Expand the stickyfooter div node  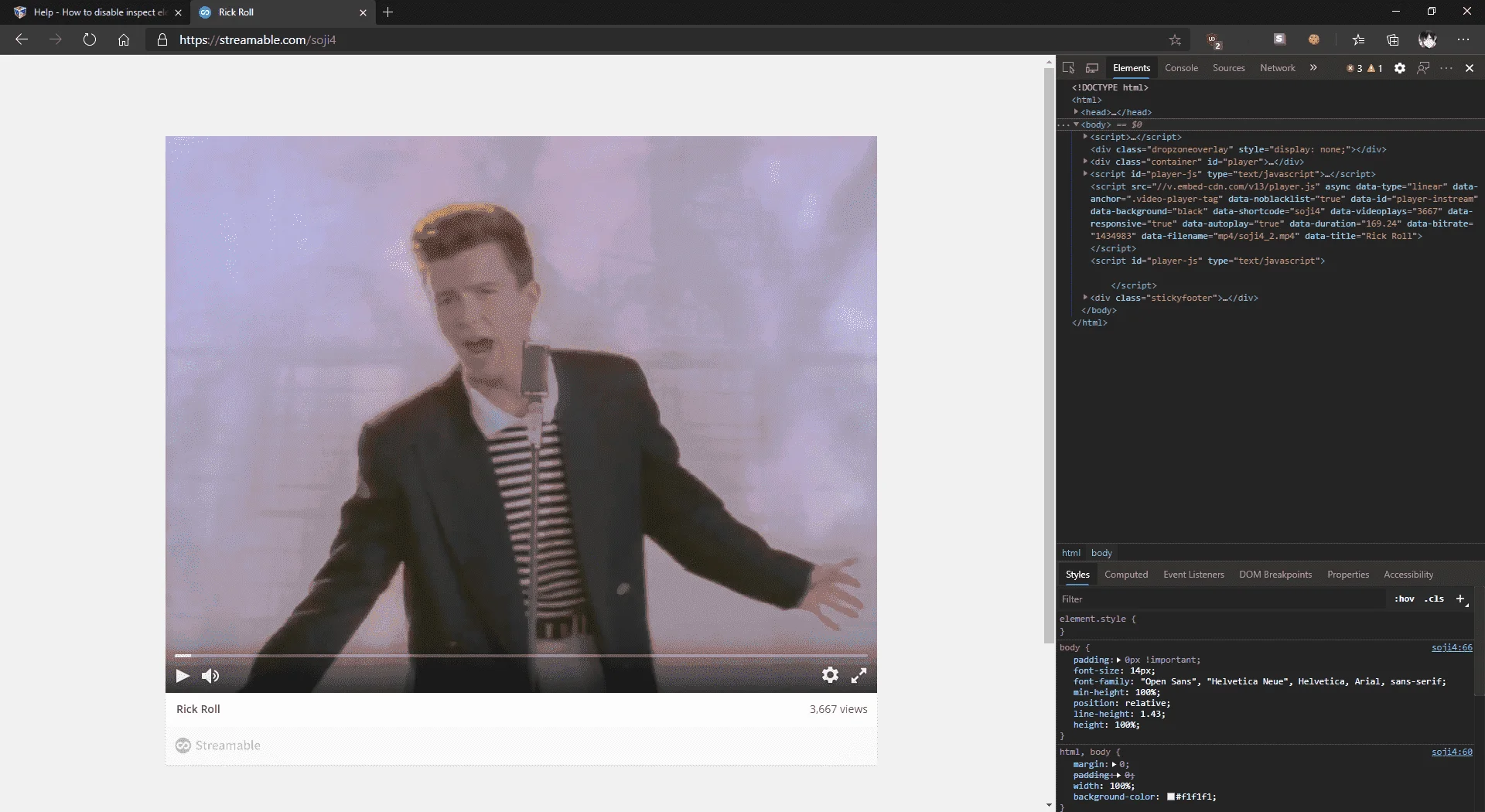coord(1085,298)
